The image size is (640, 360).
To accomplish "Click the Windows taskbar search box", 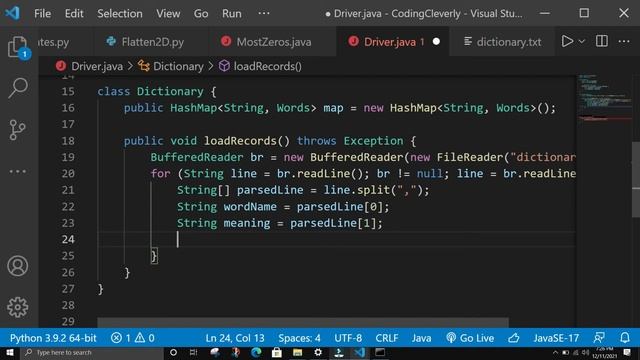I will point(92,353).
